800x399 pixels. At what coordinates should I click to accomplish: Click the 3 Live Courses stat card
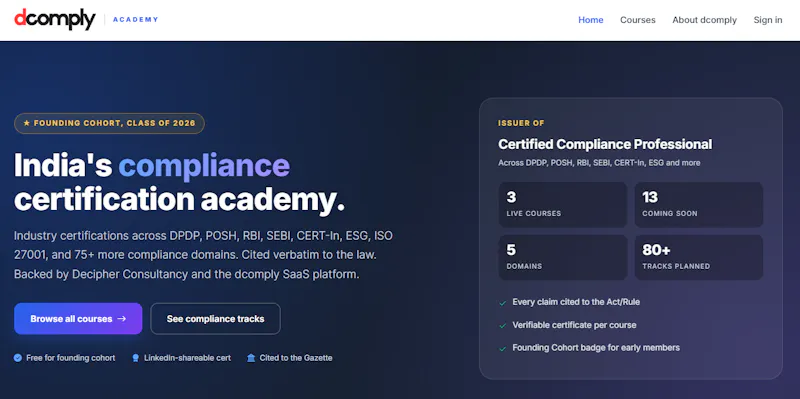click(x=563, y=205)
